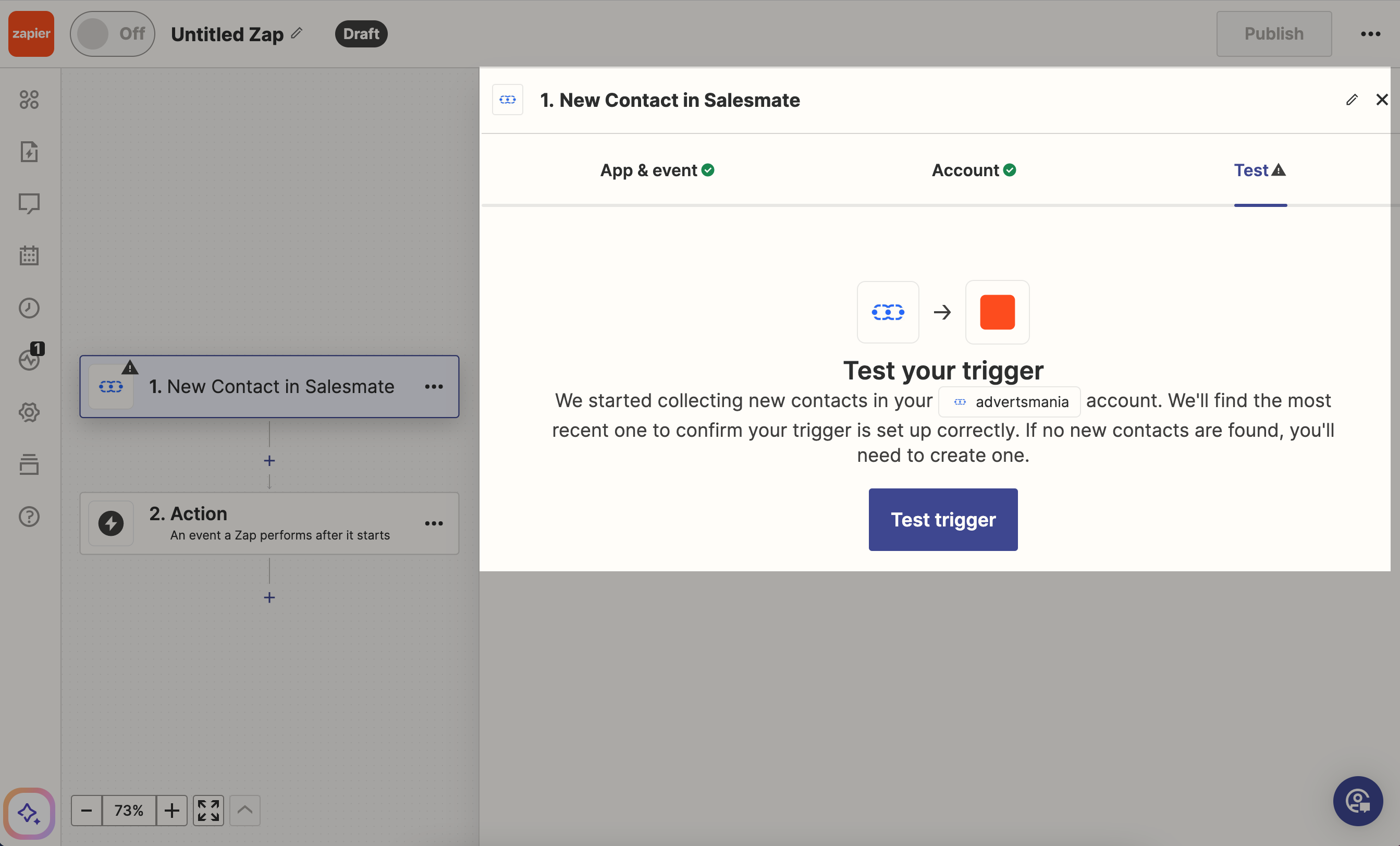Close the step editor panel

1382,100
